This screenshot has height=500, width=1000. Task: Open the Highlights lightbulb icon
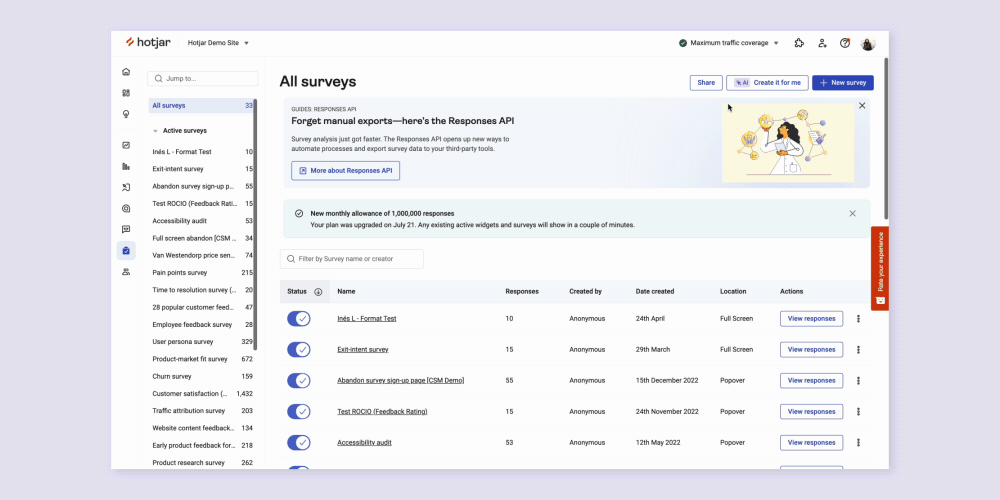pos(126,114)
